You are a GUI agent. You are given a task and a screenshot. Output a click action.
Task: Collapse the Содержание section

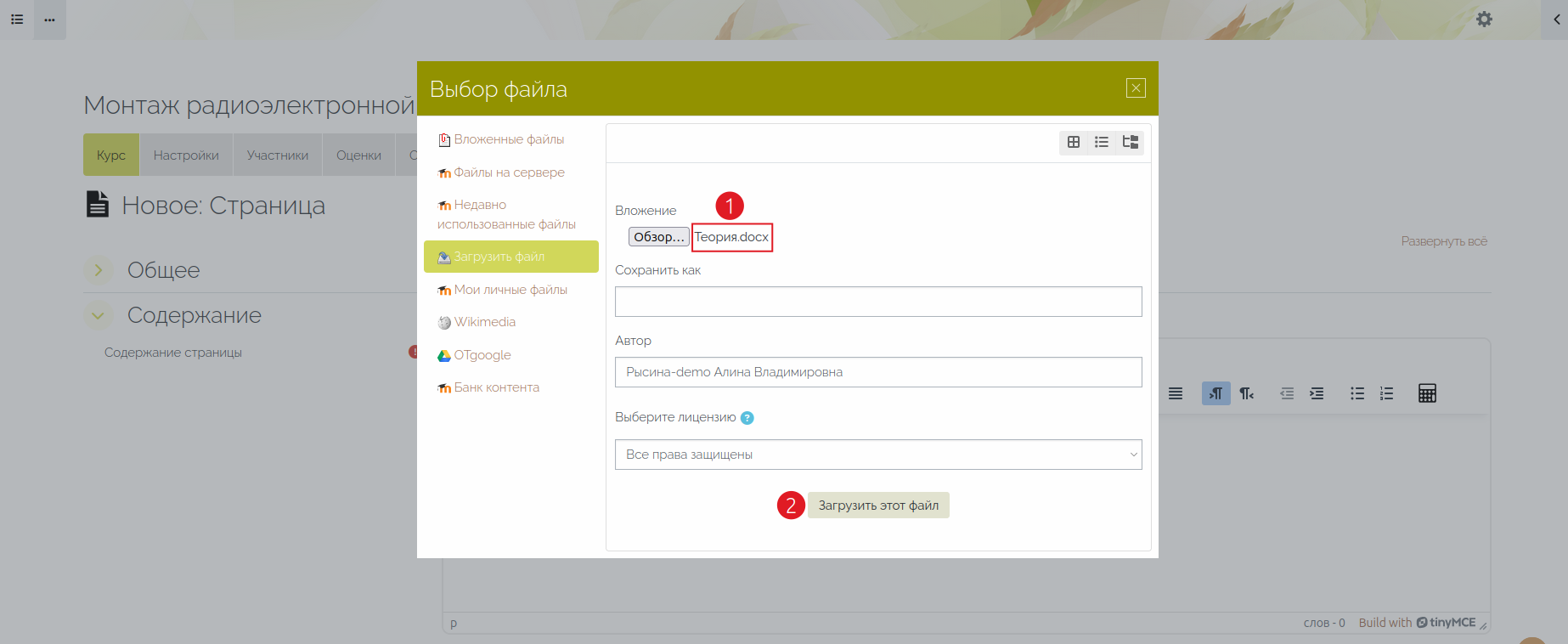coord(99,315)
